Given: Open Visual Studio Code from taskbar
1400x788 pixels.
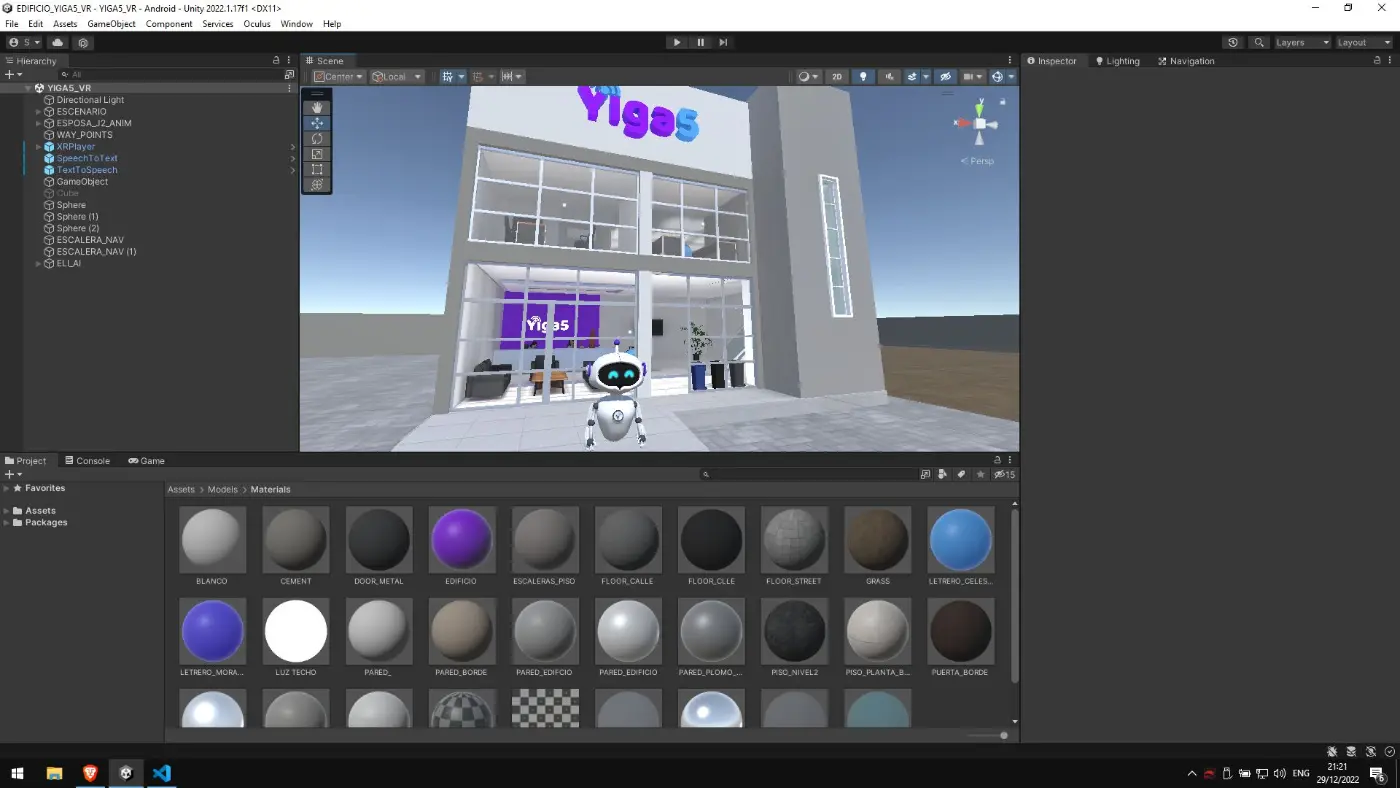Looking at the screenshot, I should coord(162,773).
